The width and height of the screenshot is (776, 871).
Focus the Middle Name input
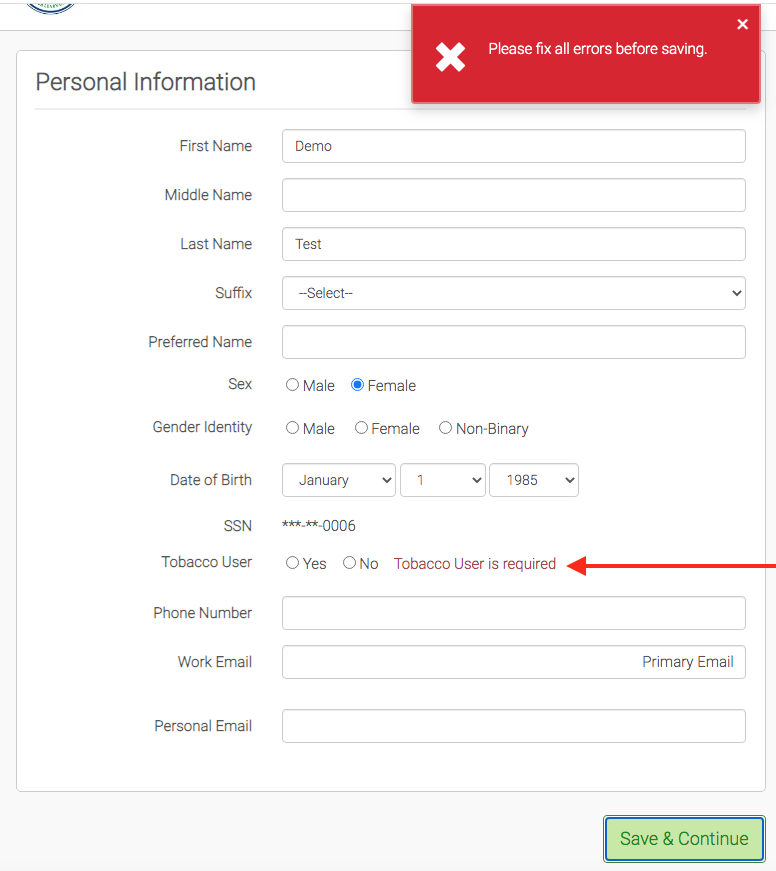513,195
